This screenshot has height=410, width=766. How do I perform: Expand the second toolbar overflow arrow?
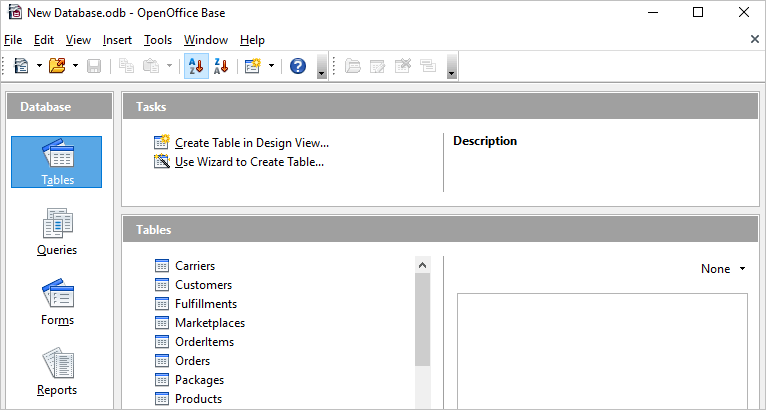(x=452, y=66)
